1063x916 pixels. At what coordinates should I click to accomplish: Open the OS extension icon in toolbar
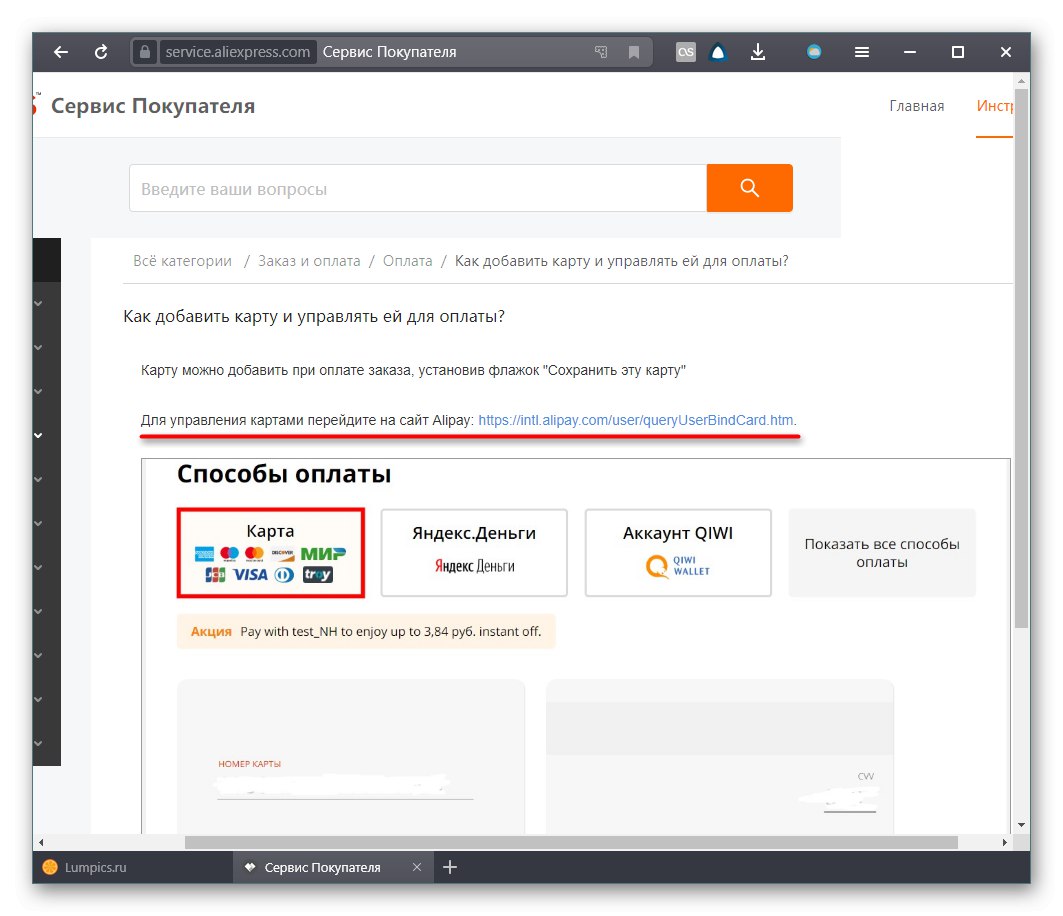tap(685, 52)
